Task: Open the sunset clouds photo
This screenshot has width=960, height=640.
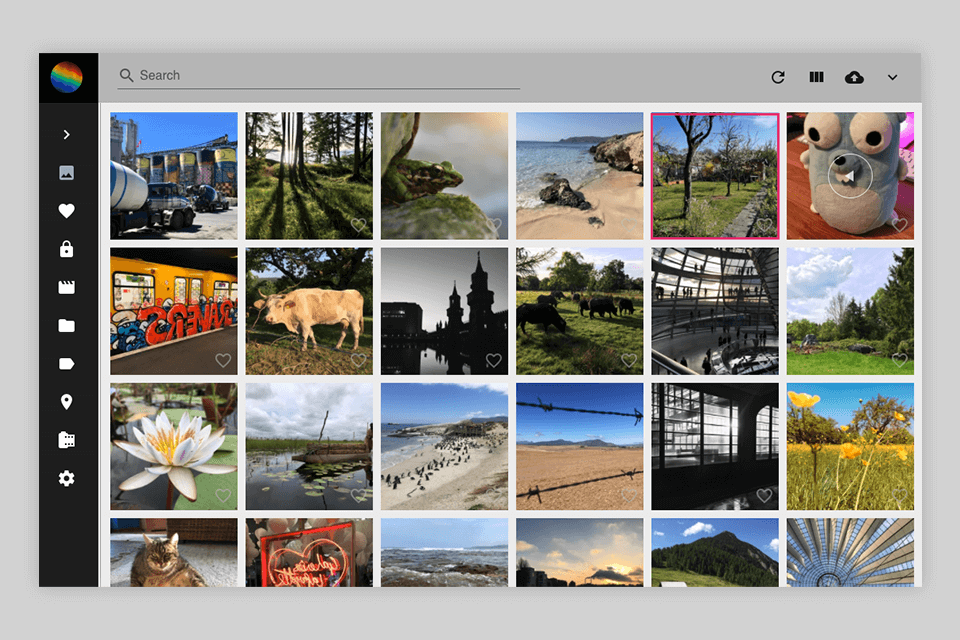Action: (580, 552)
